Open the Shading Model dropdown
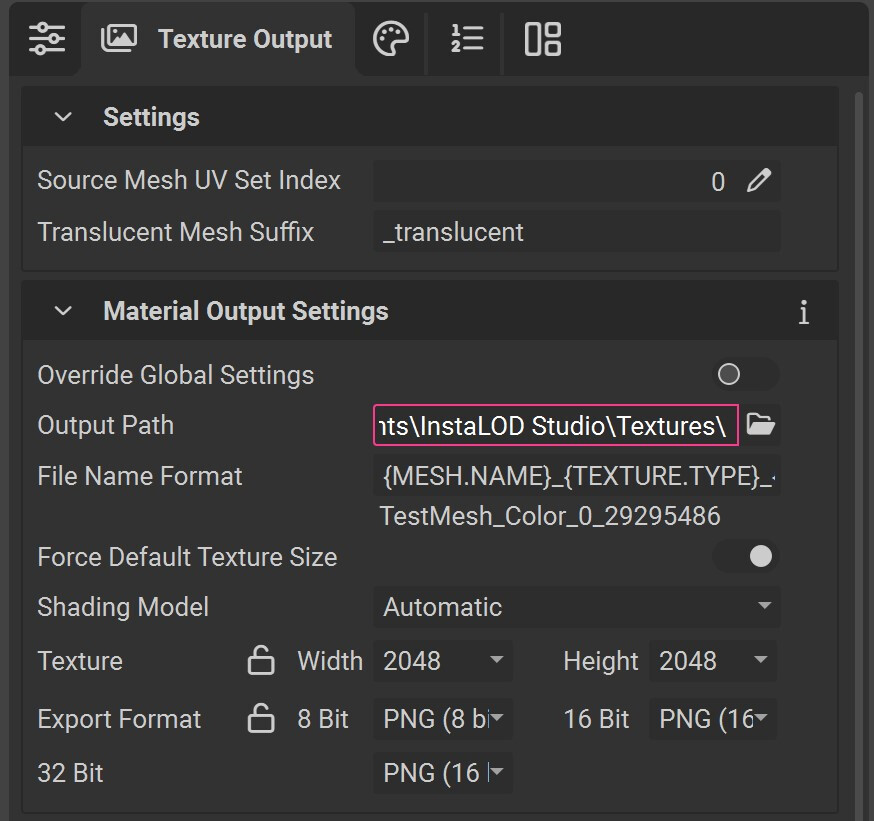 tap(576, 607)
